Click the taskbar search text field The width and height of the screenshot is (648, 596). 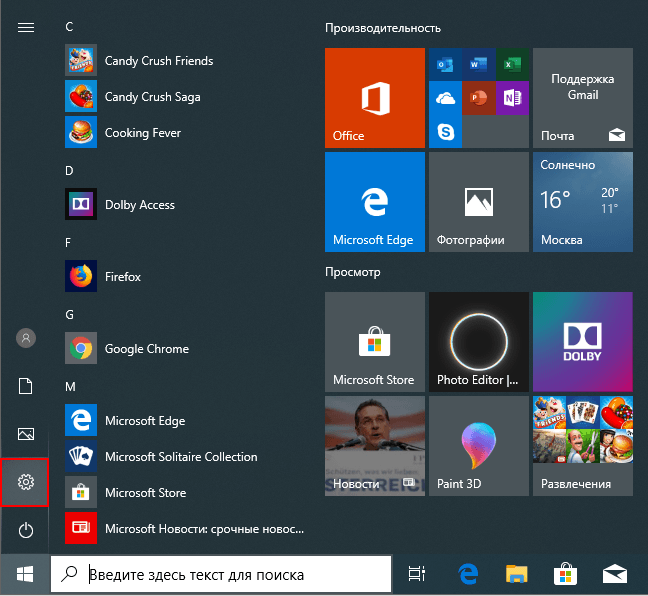pyautogui.click(x=221, y=575)
